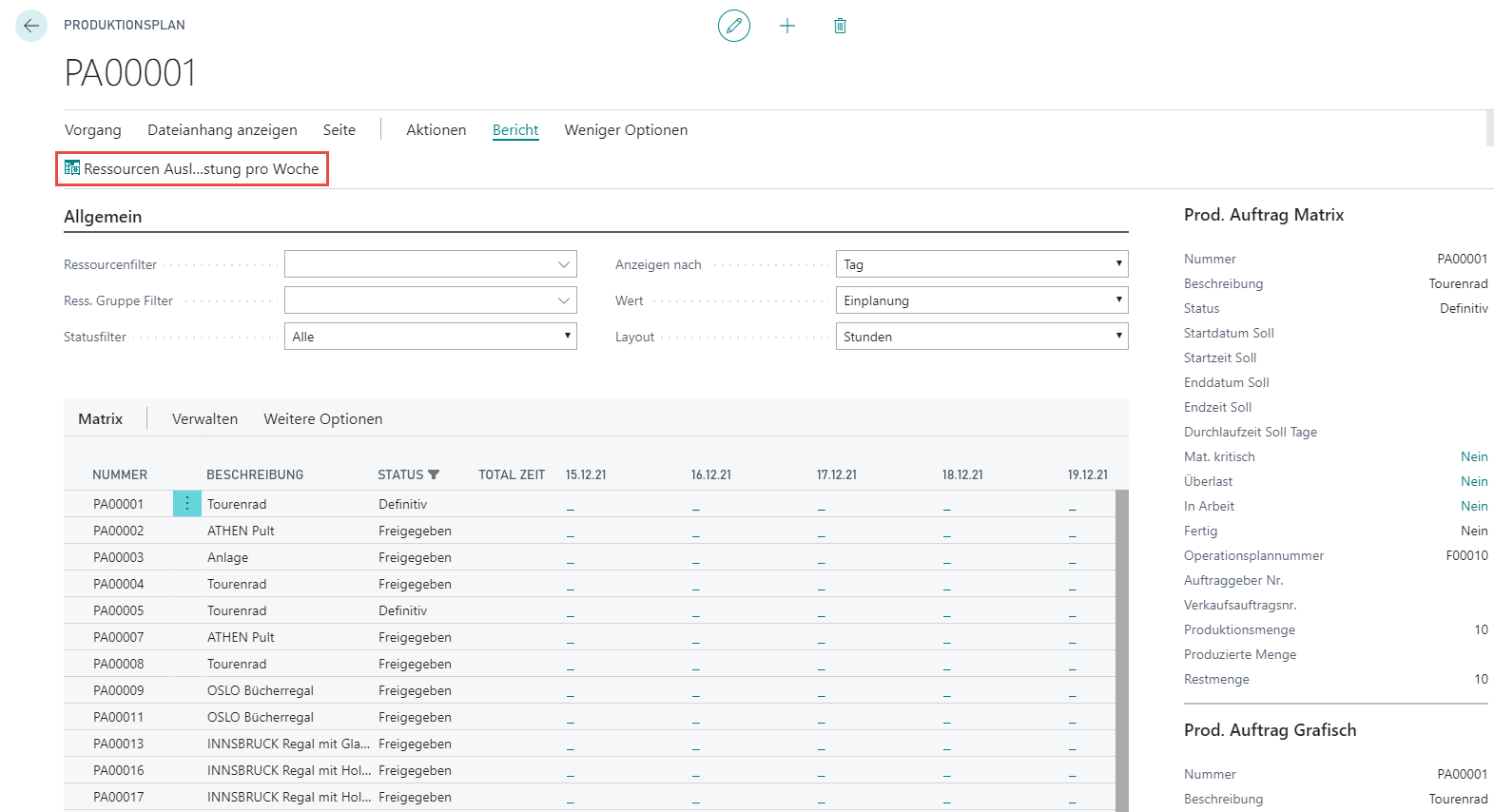Select row number PA00008
Screen dimensions: 1494x812
pos(119,664)
